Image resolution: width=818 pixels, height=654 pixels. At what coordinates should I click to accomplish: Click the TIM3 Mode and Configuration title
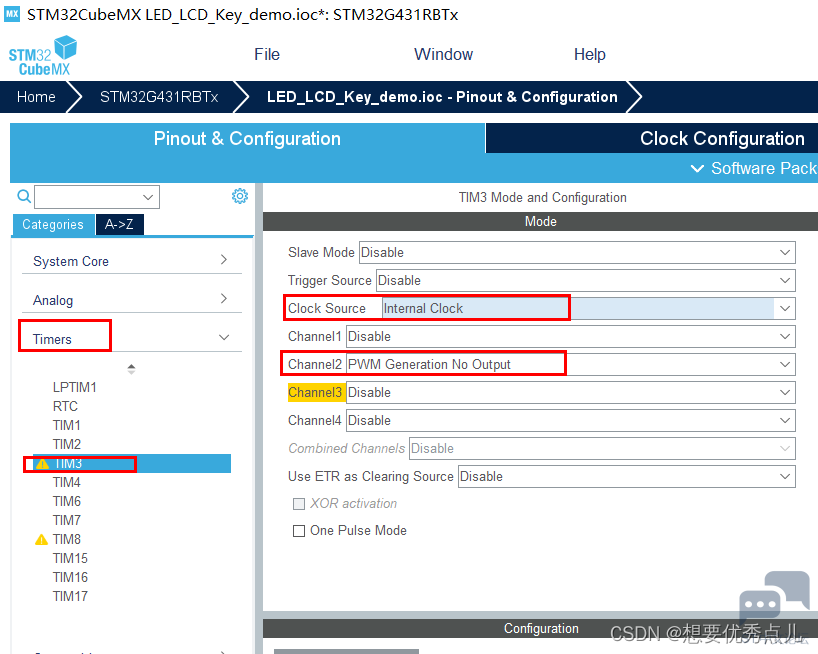tap(543, 198)
